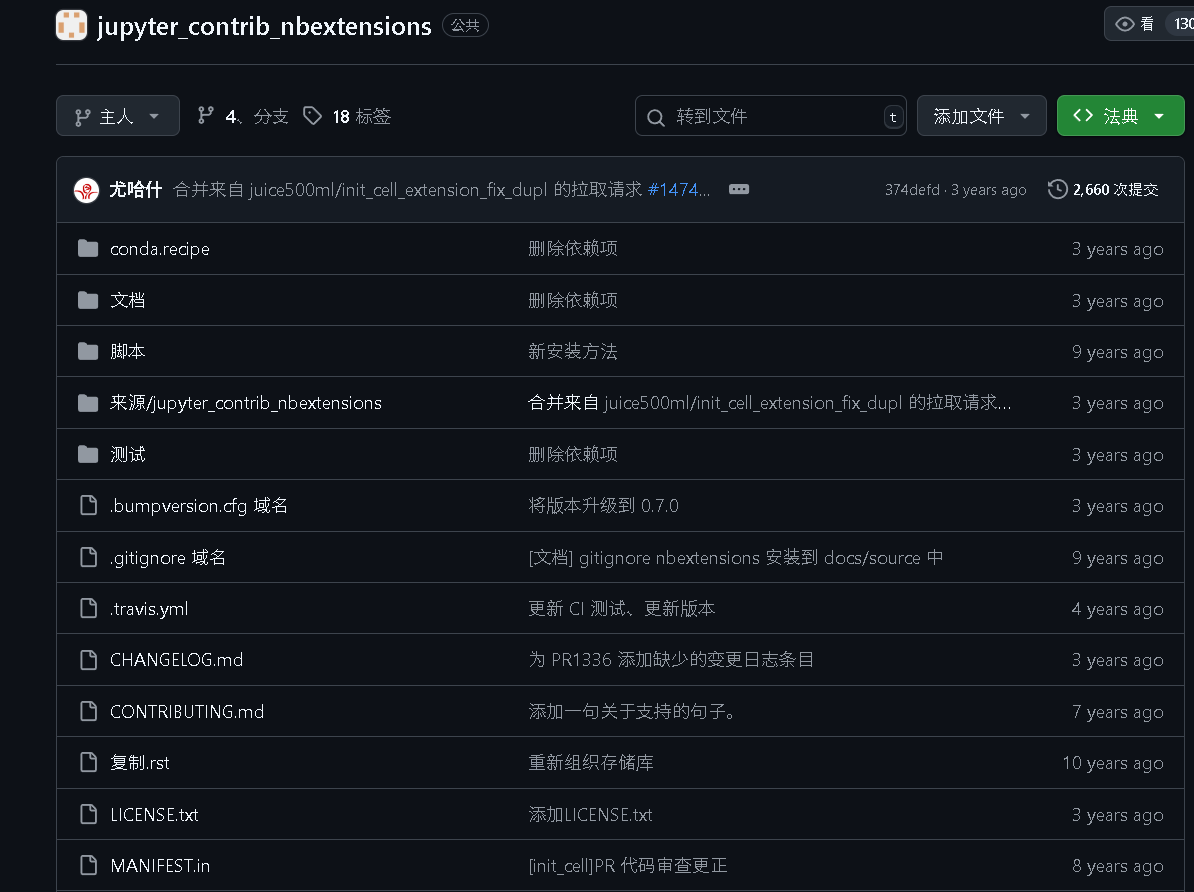Screen dimensions: 1194x892
Task: Click the jupyter_contrib_nbextensions repository title
Action: [x=263, y=26]
